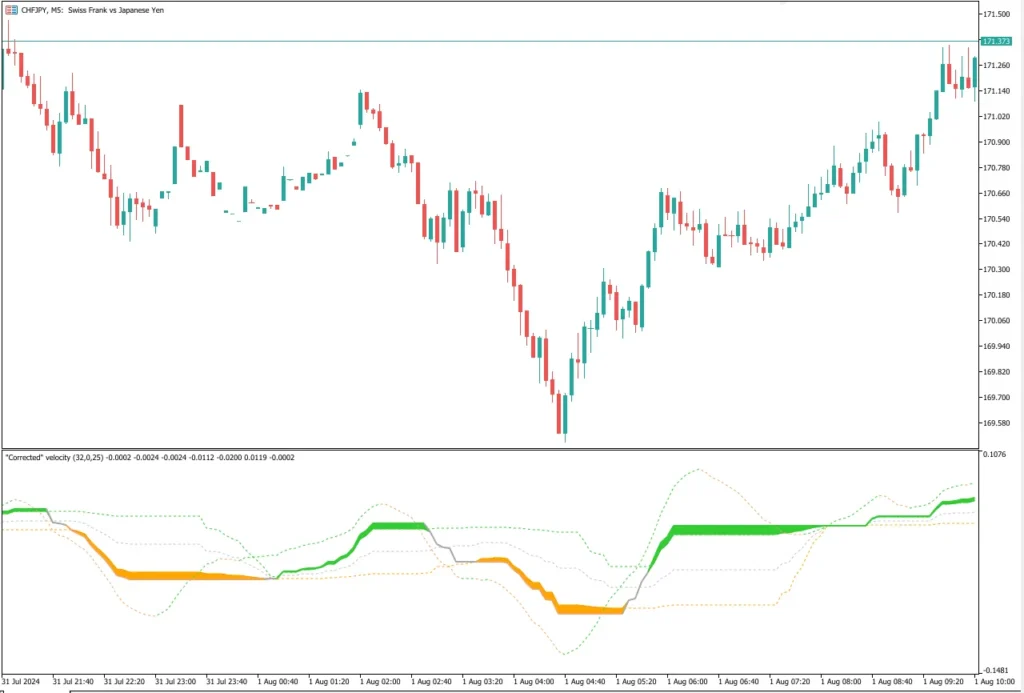This screenshot has height=693, width=1024.
Task: Click the 31 Jul 2024 date label
Action: pos(25,682)
